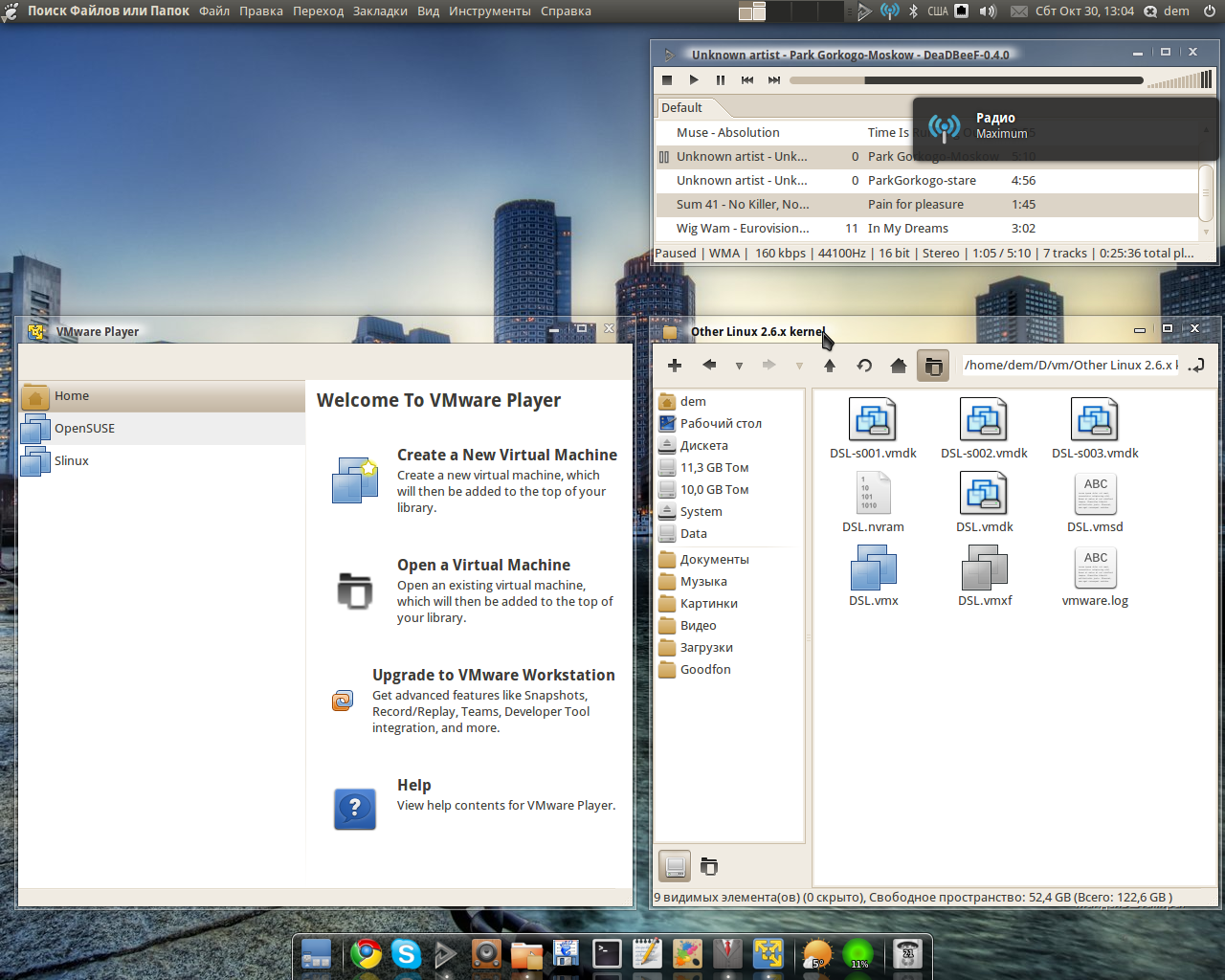Click the new tab plus icon in file manager

(675, 366)
